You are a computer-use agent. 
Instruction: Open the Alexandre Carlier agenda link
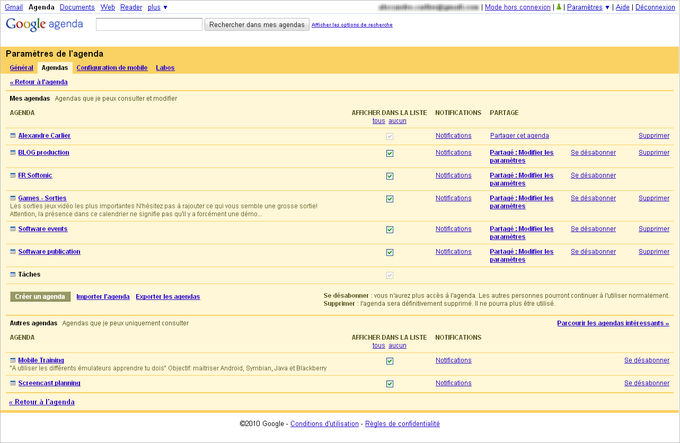click(x=44, y=136)
